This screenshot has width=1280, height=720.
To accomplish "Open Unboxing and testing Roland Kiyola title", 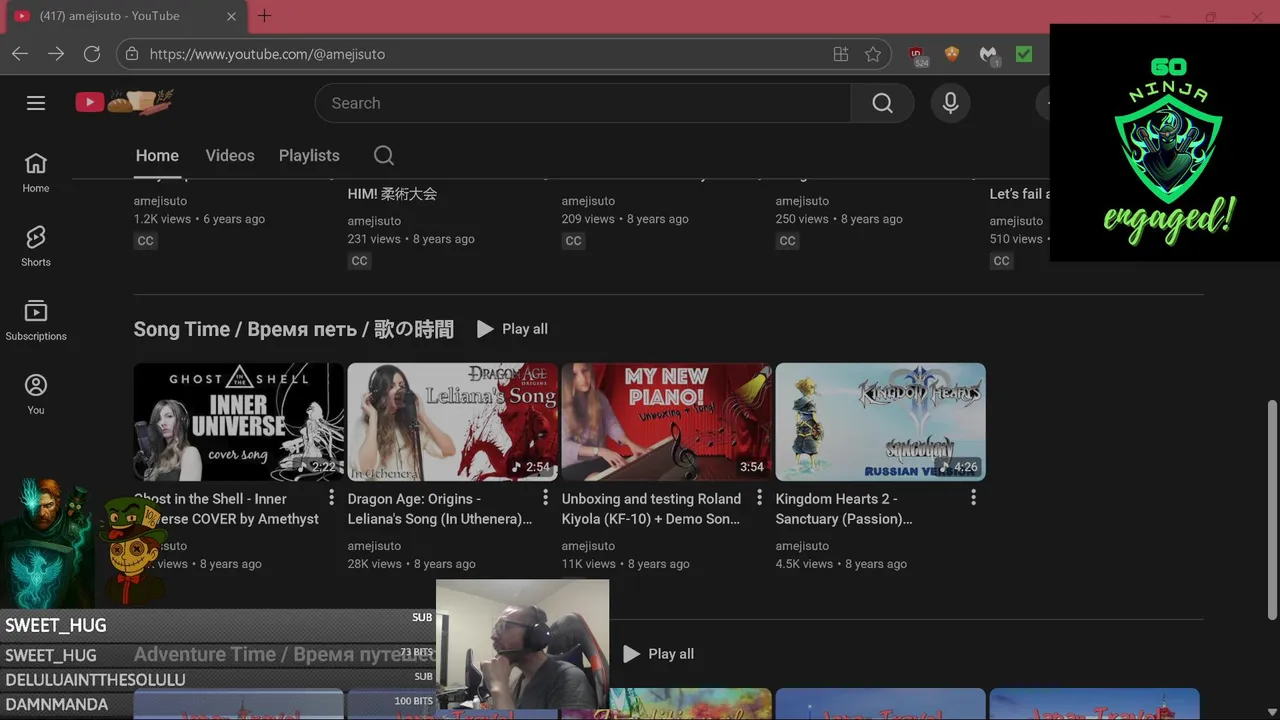I will (x=651, y=509).
